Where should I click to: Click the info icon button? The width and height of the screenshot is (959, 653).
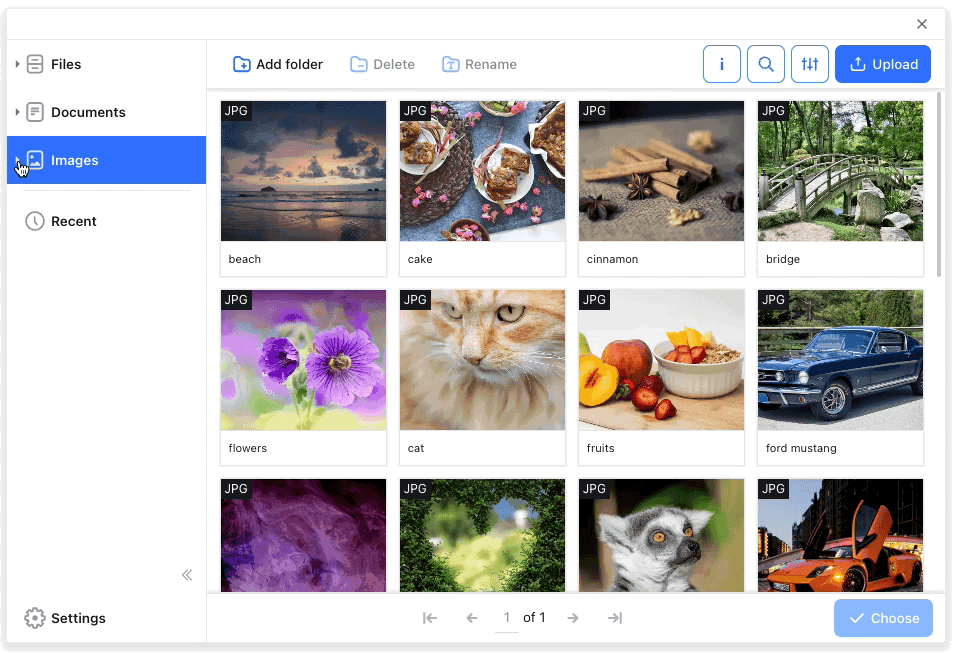coord(722,64)
